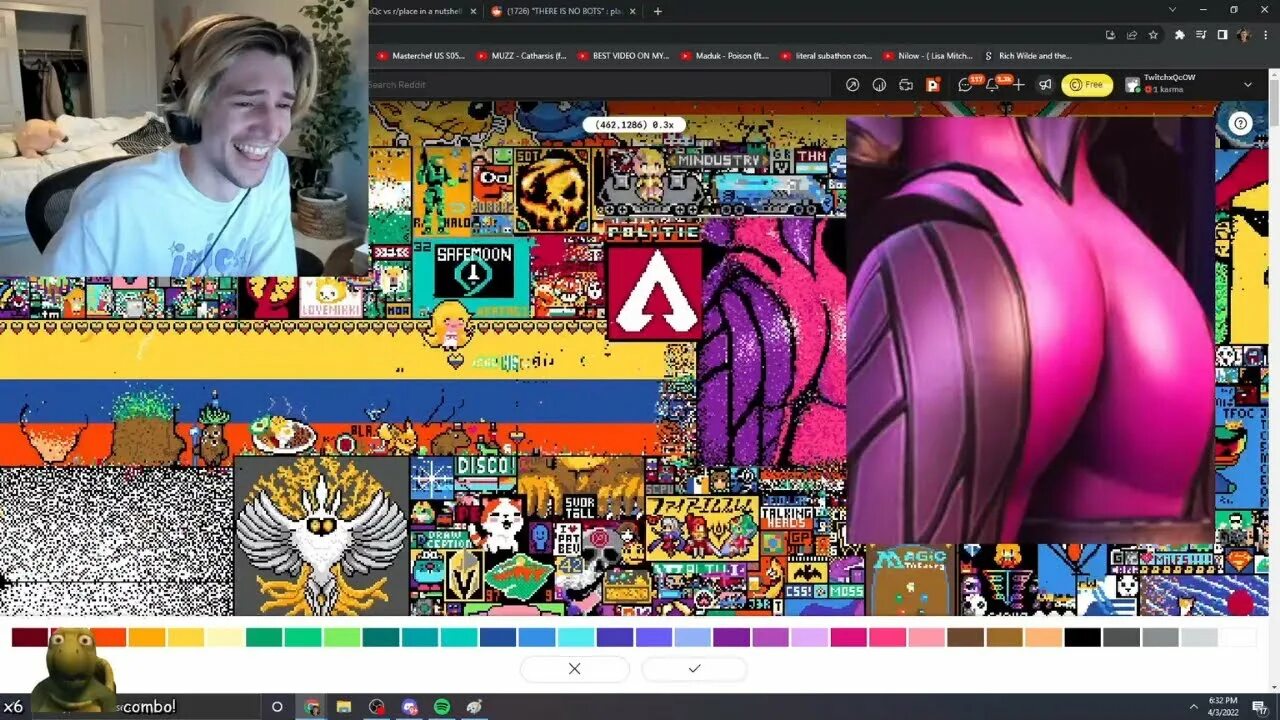Open the 'Maduk - Poison' bookmark

(725, 56)
